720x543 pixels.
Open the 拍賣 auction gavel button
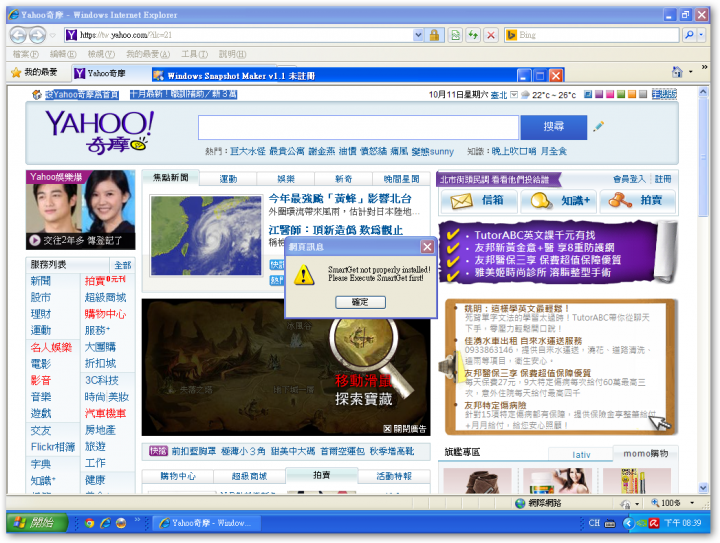(x=637, y=201)
